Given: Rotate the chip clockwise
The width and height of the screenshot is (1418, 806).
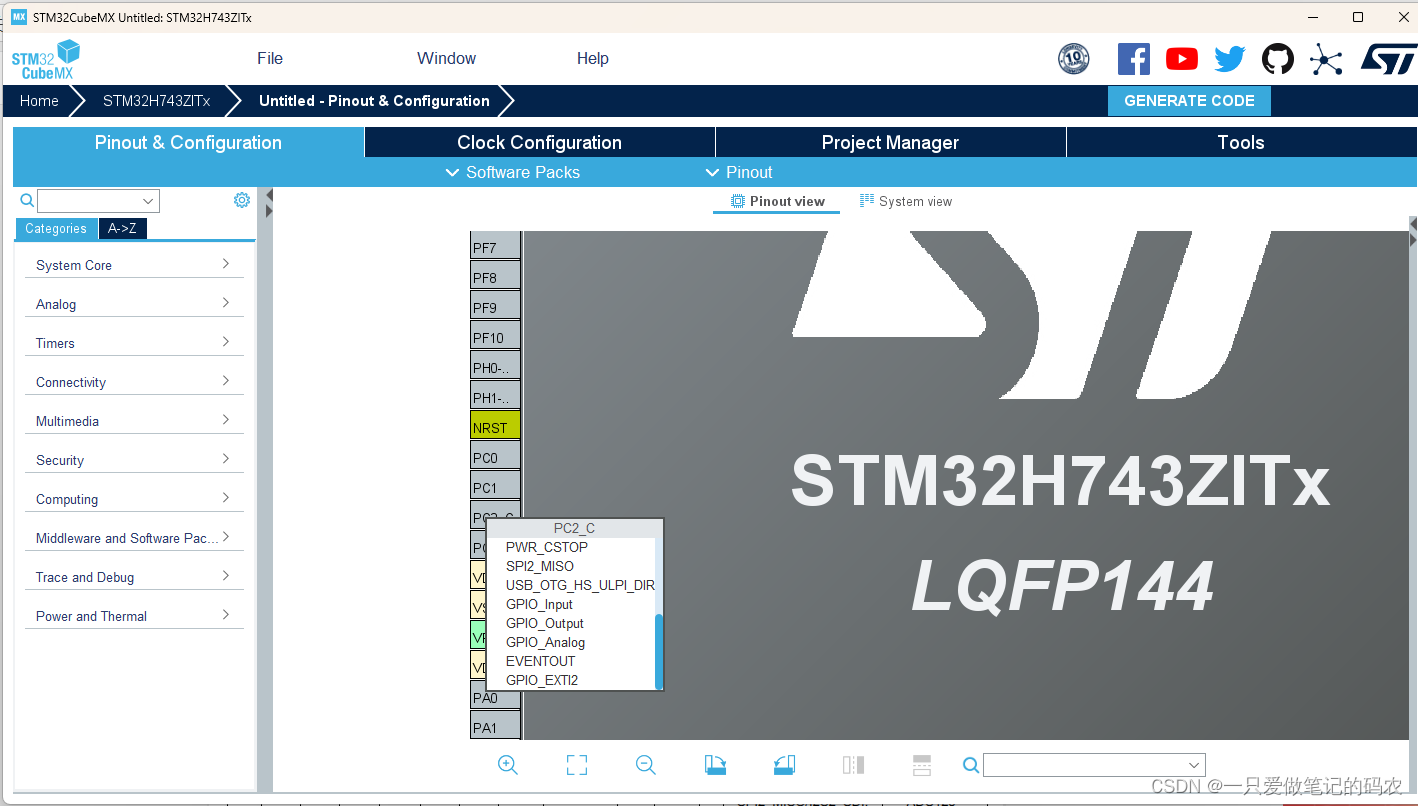Looking at the screenshot, I should (x=715, y=765).
